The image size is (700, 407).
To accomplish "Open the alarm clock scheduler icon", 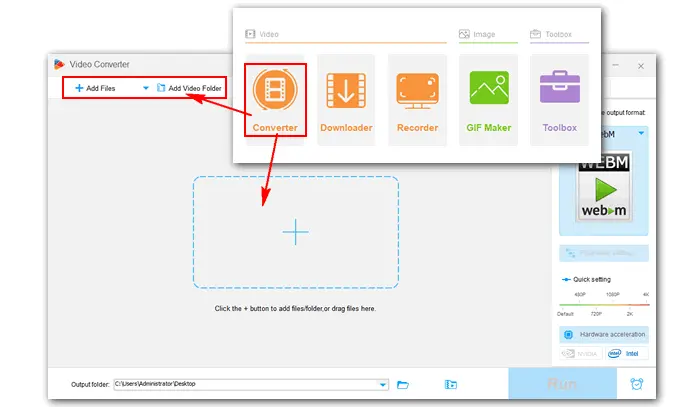I will (x=637, y=384).
